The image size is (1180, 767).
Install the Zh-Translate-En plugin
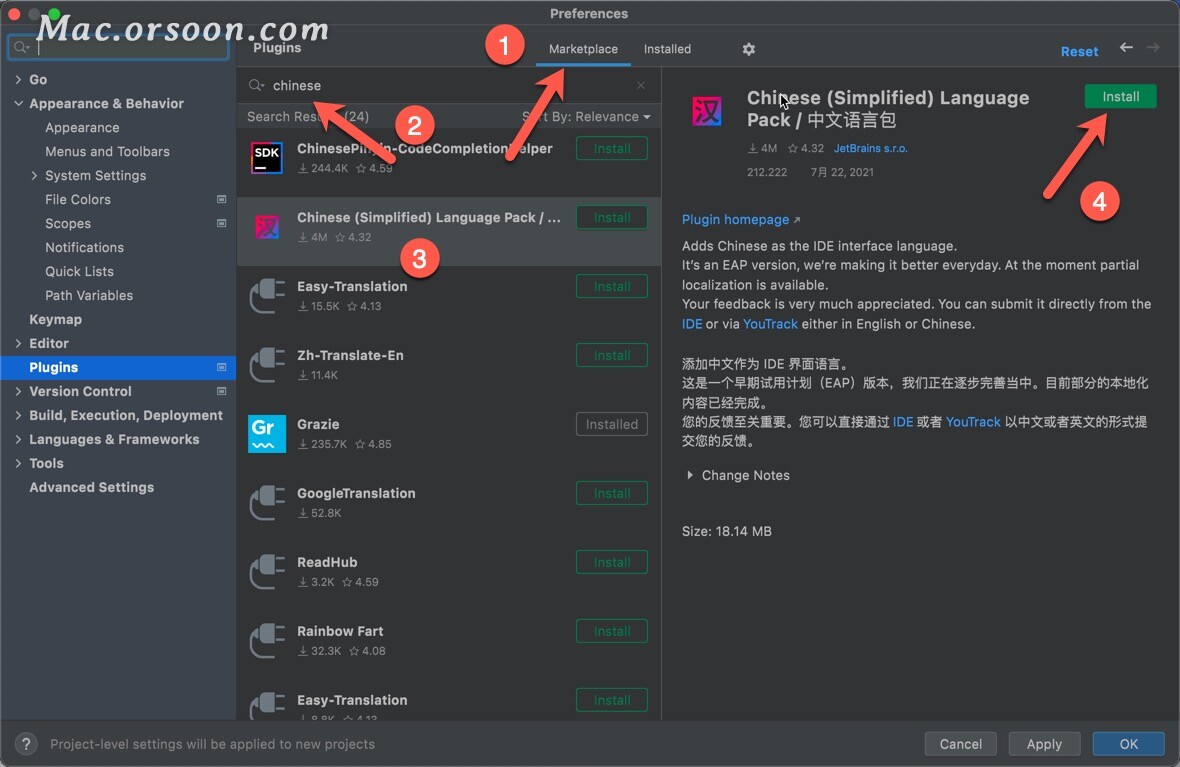coord(612,355)
